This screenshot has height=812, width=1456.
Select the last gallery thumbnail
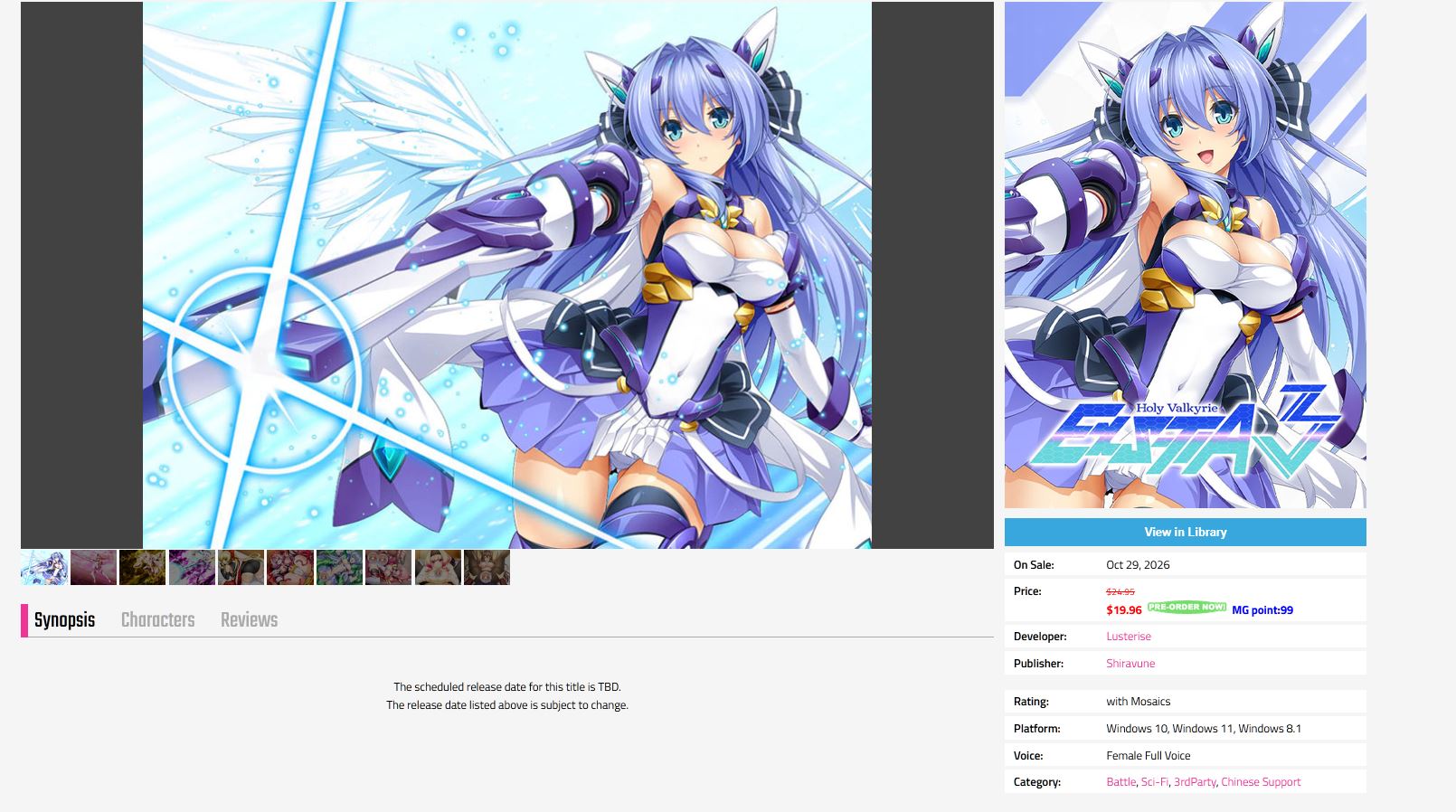point(487,568)
